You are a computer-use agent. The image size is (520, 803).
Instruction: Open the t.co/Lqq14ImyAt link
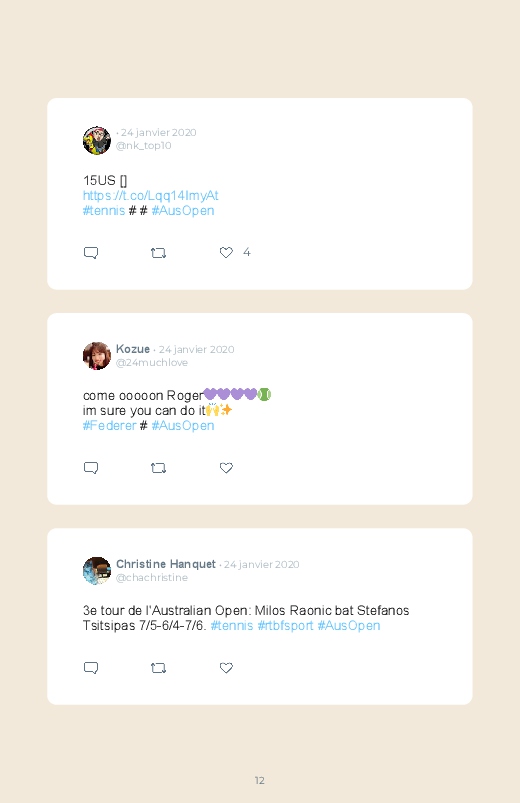[x=151, y=196]
